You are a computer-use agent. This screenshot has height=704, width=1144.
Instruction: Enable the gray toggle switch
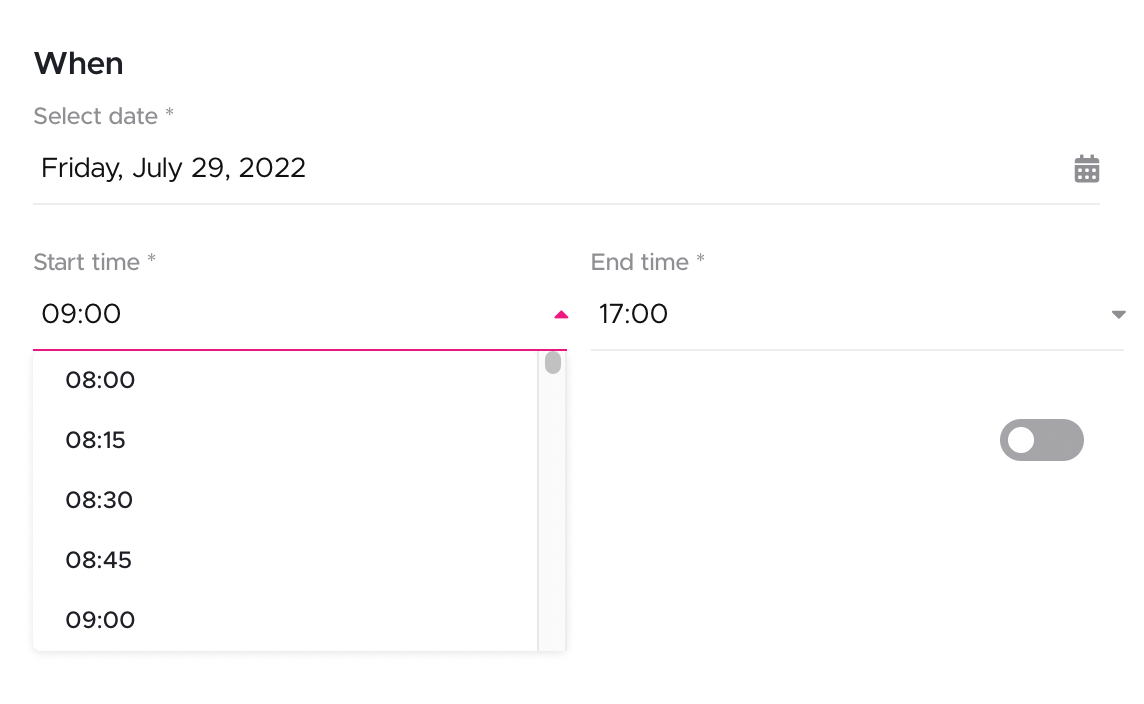[1041, 440]
